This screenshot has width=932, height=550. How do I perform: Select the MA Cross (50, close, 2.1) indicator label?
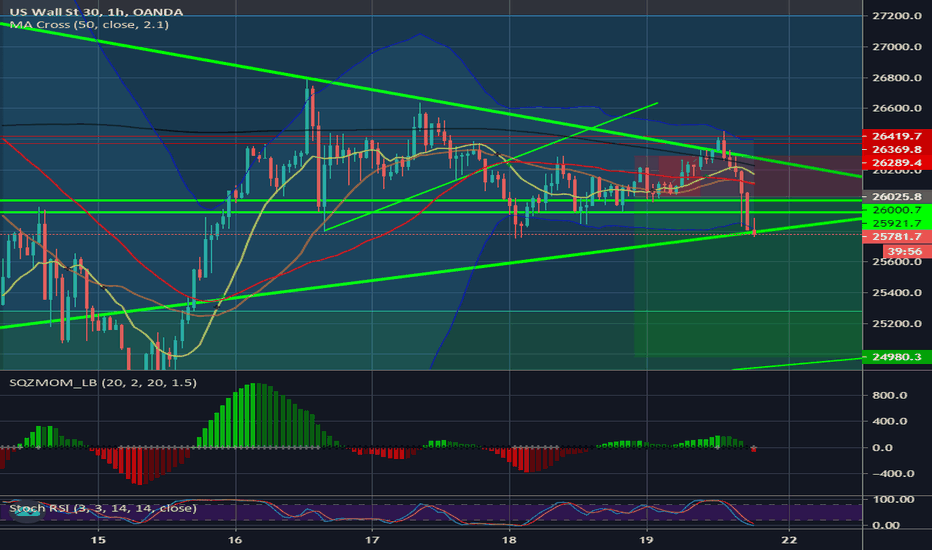(89, 24)
